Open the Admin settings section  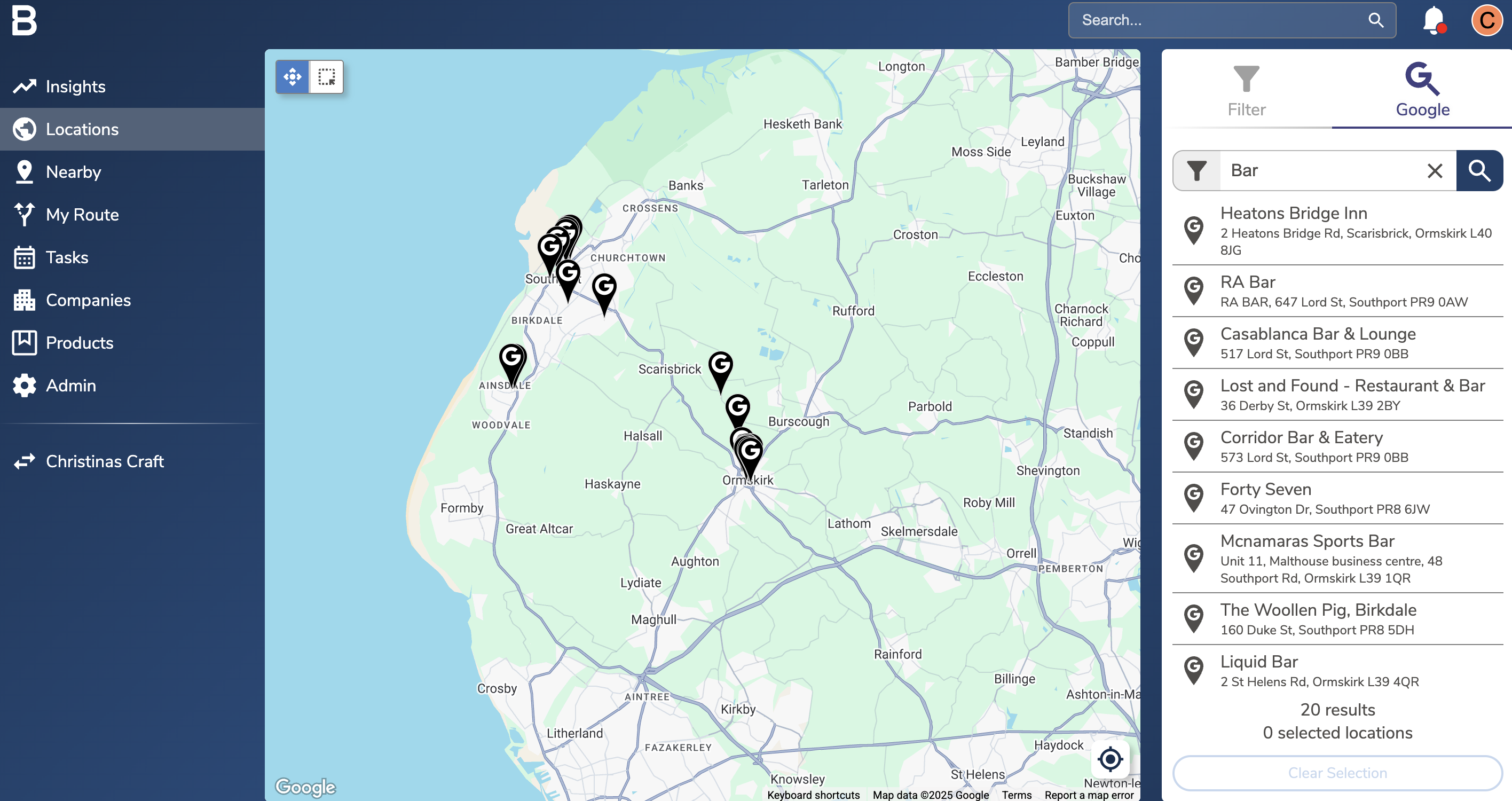pos(70,386)
